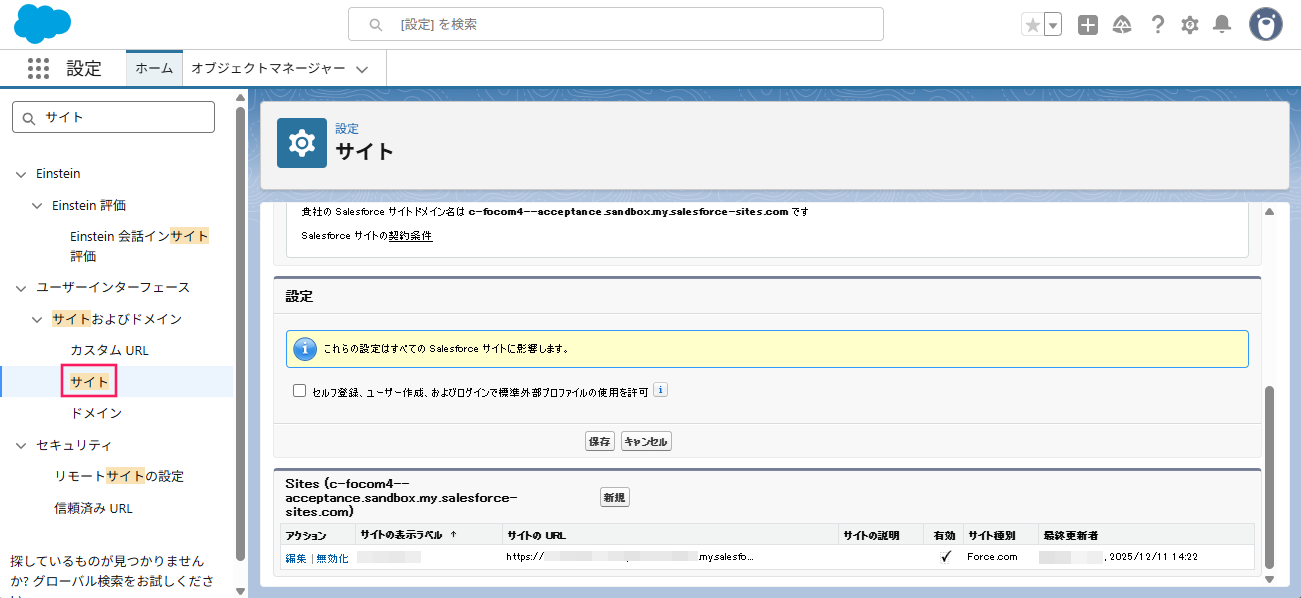Open the notifications bell
The width and height of the screenshot is (1301, 598).
[x=1221, y=25]
